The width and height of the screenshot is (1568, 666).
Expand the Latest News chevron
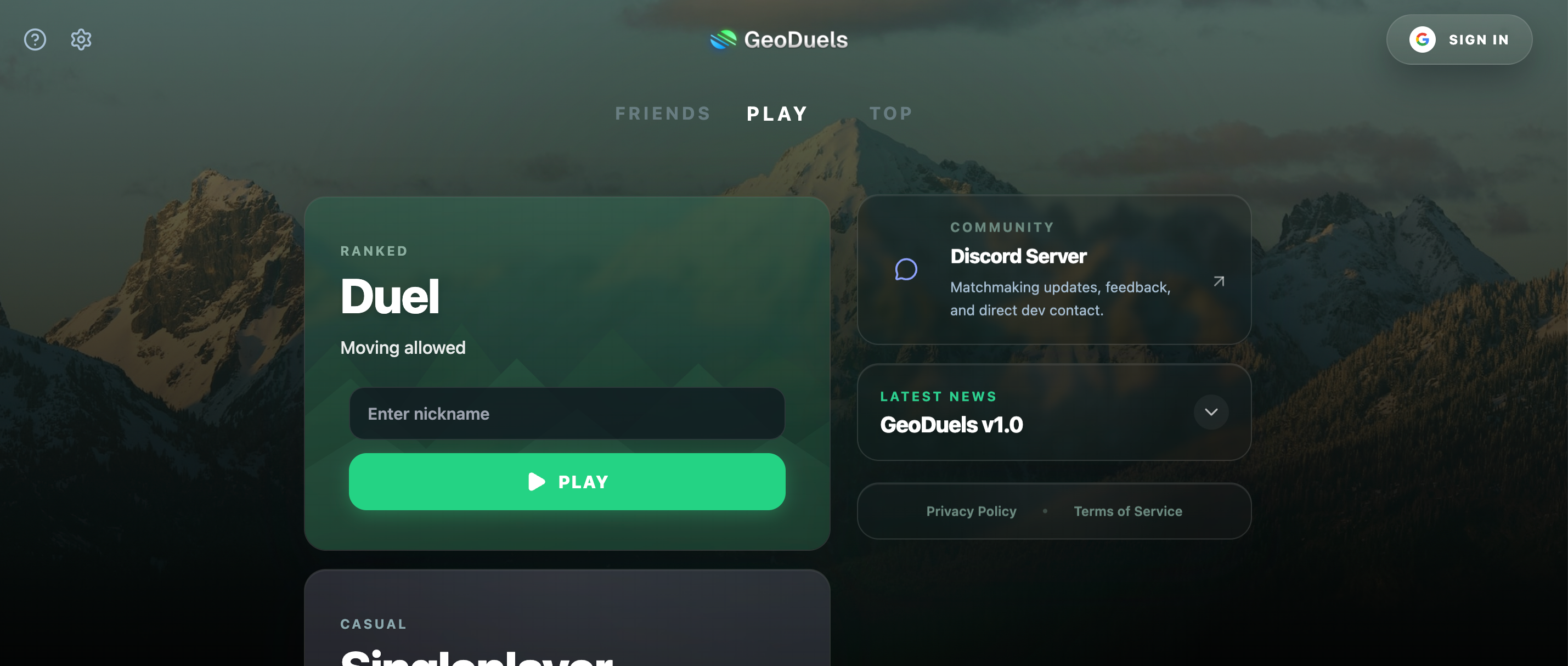tap(1211, 412)
